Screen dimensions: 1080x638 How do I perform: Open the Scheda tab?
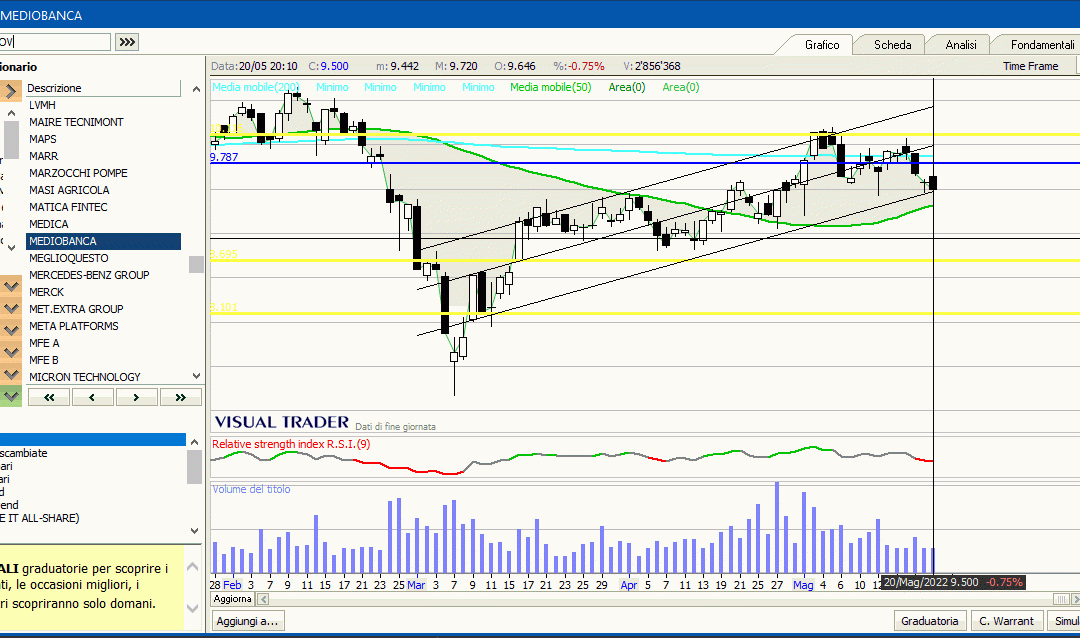coord(892,45)
